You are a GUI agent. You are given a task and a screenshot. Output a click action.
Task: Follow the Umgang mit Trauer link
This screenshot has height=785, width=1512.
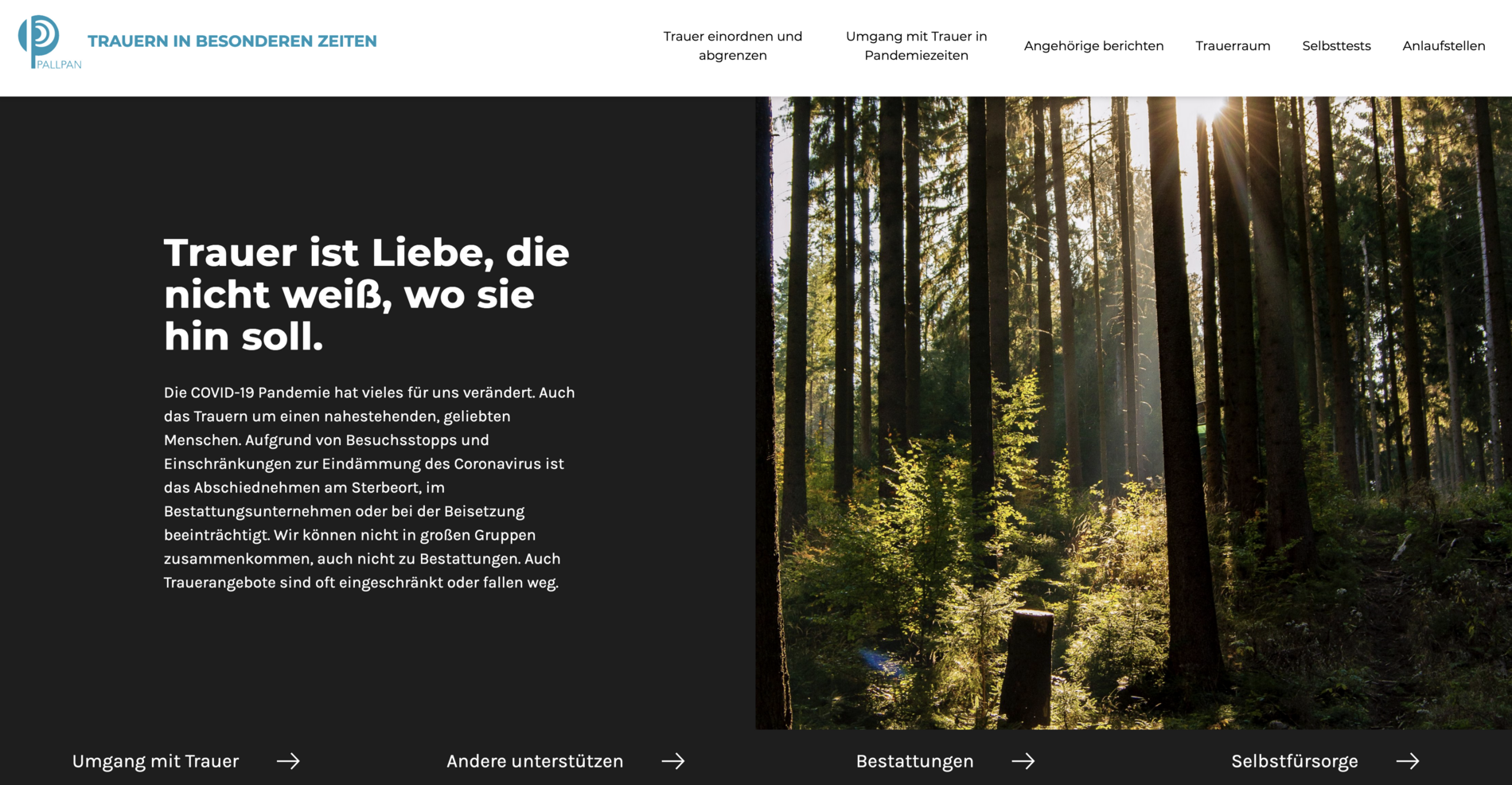point(155,761)
